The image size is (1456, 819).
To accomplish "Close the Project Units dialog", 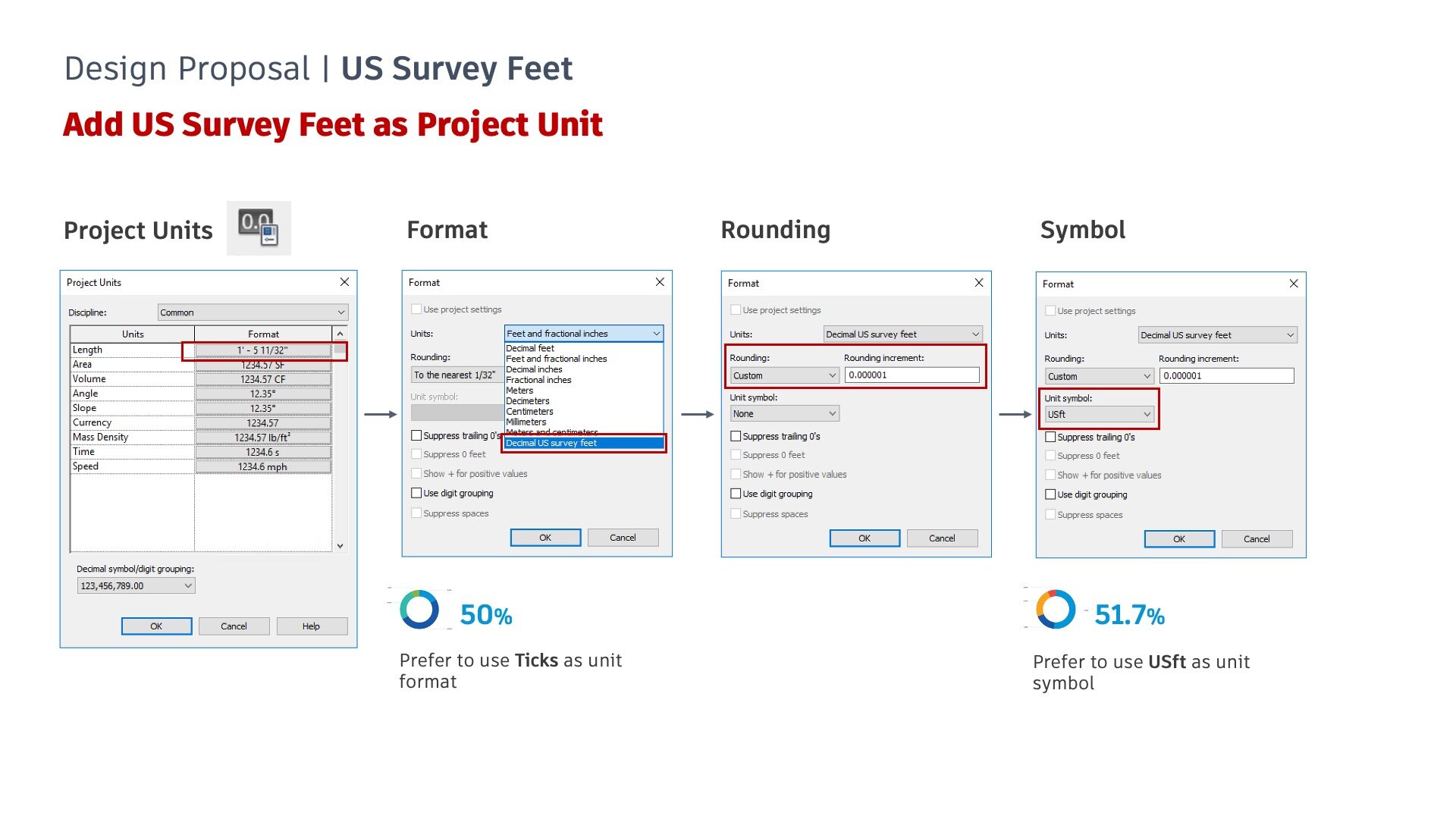I will [344, 282].
